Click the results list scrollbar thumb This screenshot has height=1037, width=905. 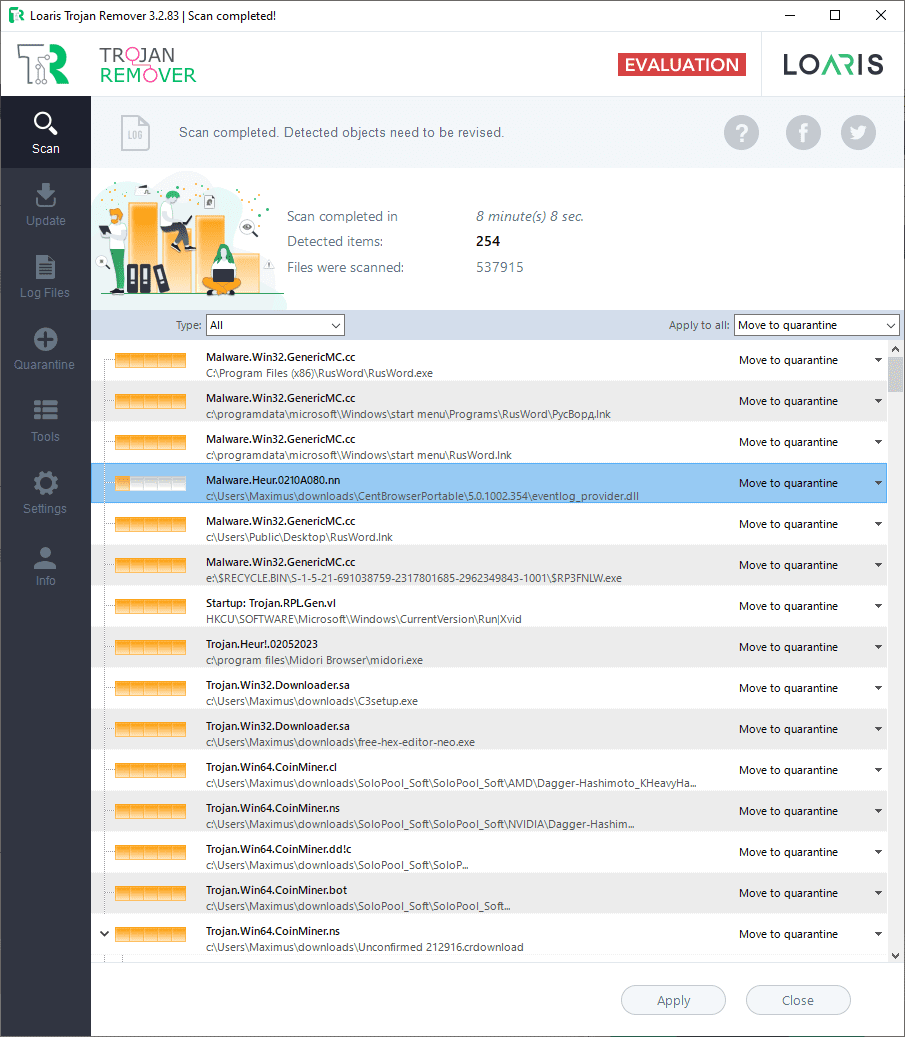coord(895,374)
